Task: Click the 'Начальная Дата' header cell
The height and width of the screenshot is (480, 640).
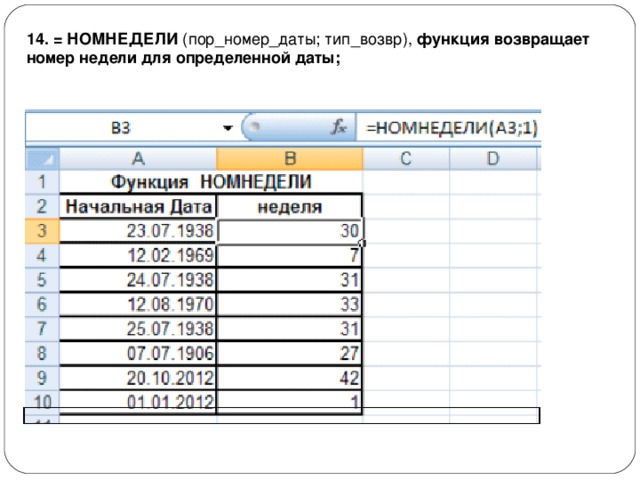Action: click(138, 207)
